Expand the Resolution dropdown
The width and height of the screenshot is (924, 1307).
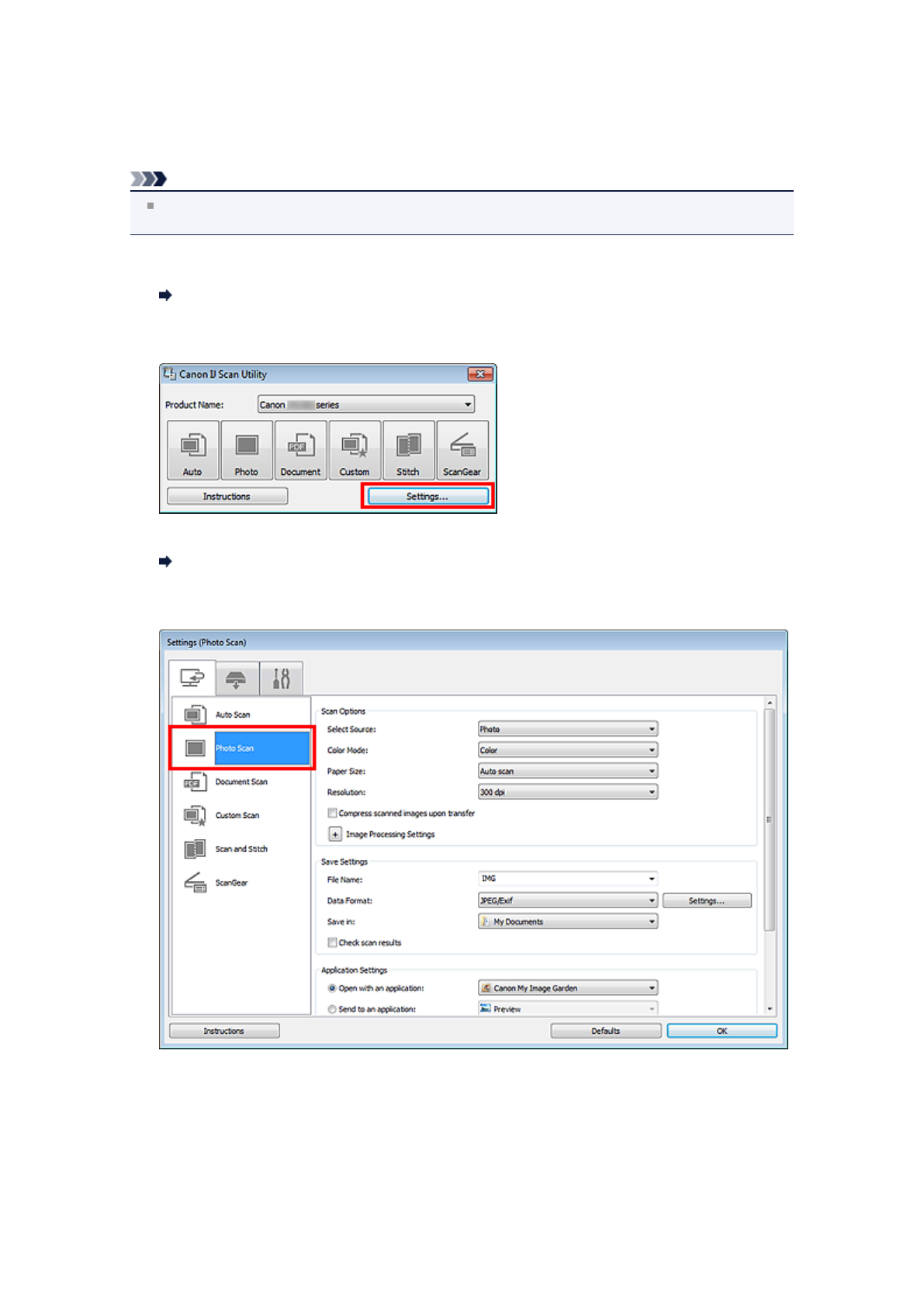(568, 792)
